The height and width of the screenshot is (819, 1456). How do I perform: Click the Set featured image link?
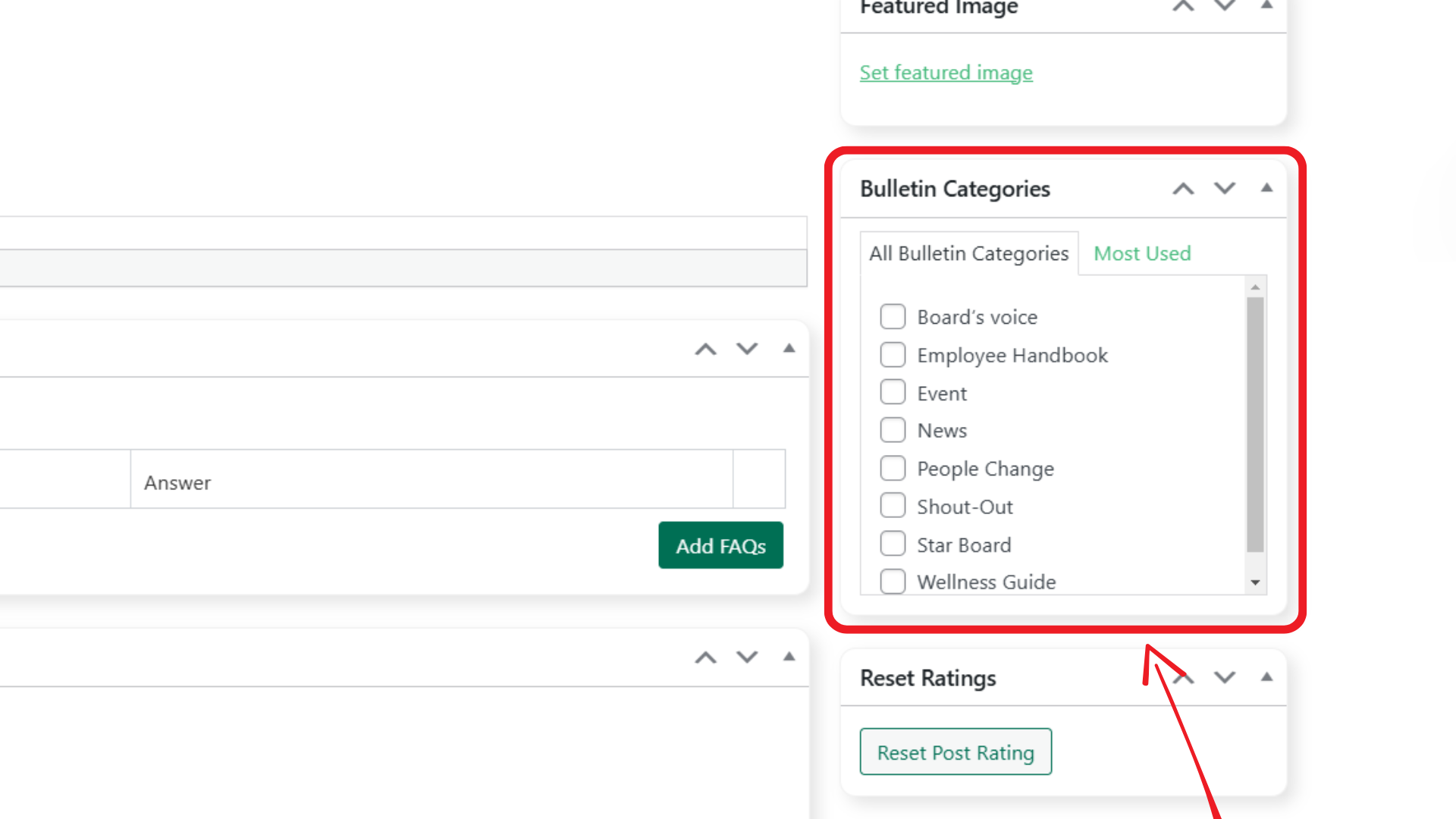click(x=946, y=72)
